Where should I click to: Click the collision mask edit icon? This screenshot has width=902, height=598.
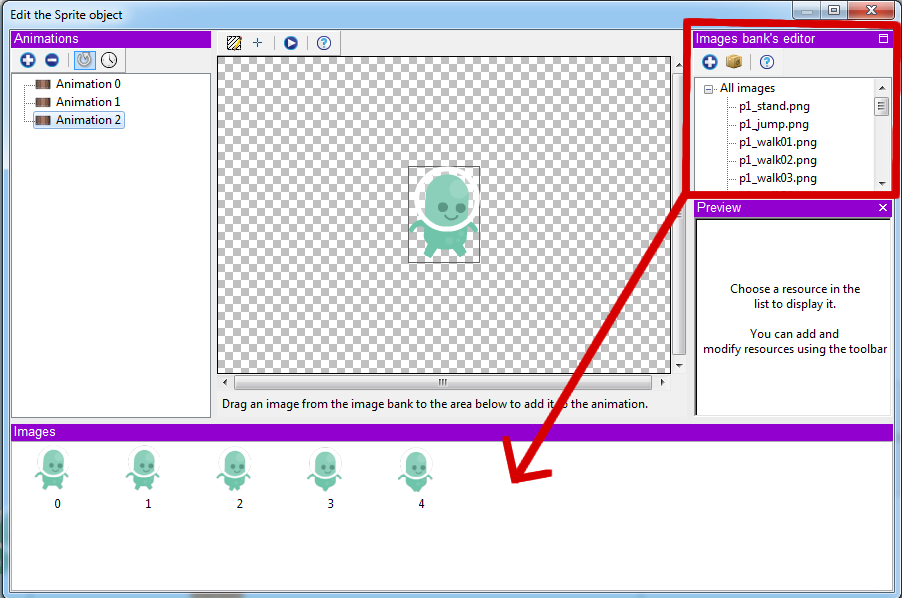[x=234, y=43]
